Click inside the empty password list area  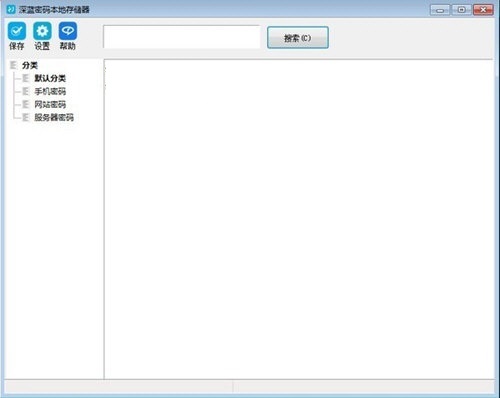tap(299, 219)
